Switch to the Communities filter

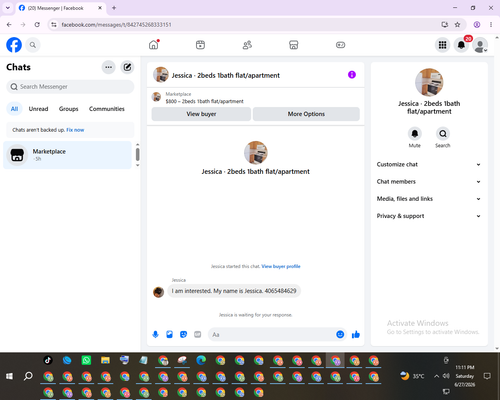click(x=107, y=109)
